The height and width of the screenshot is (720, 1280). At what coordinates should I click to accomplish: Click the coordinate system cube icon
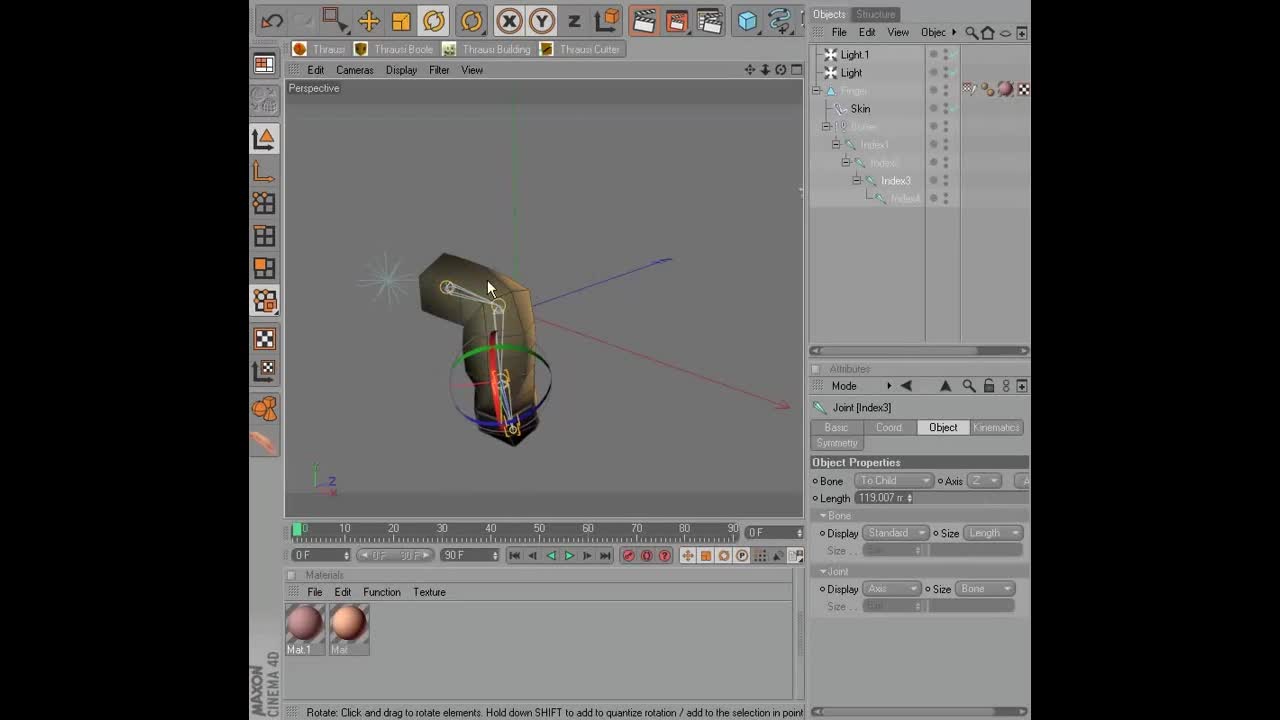click(x=607, y=21)
